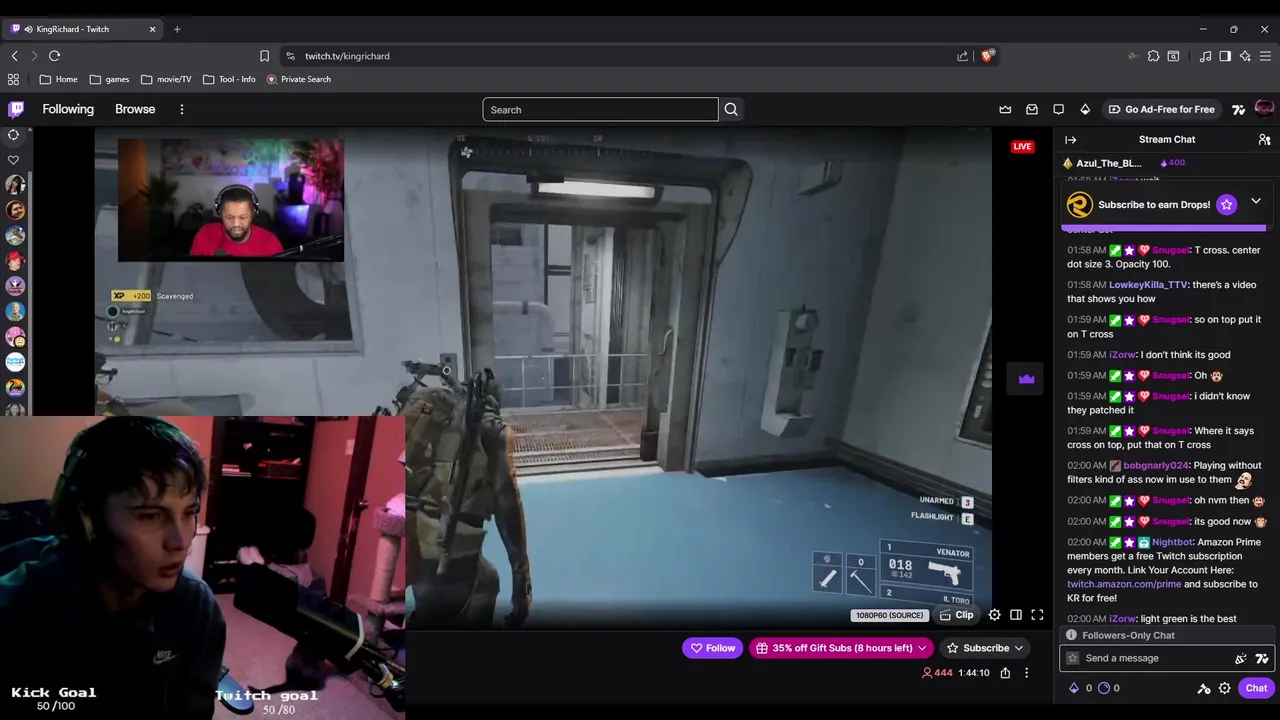The width and height of the screenshot is (1280, 720).
Task: Click the search magnifier button
Action: point(731,109)
